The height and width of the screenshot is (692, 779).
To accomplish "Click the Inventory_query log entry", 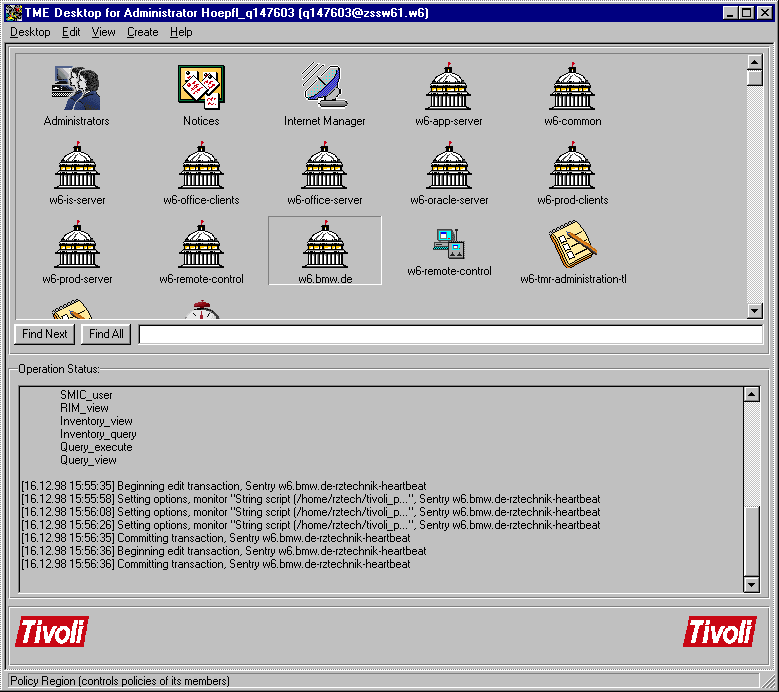I will 98,434.
